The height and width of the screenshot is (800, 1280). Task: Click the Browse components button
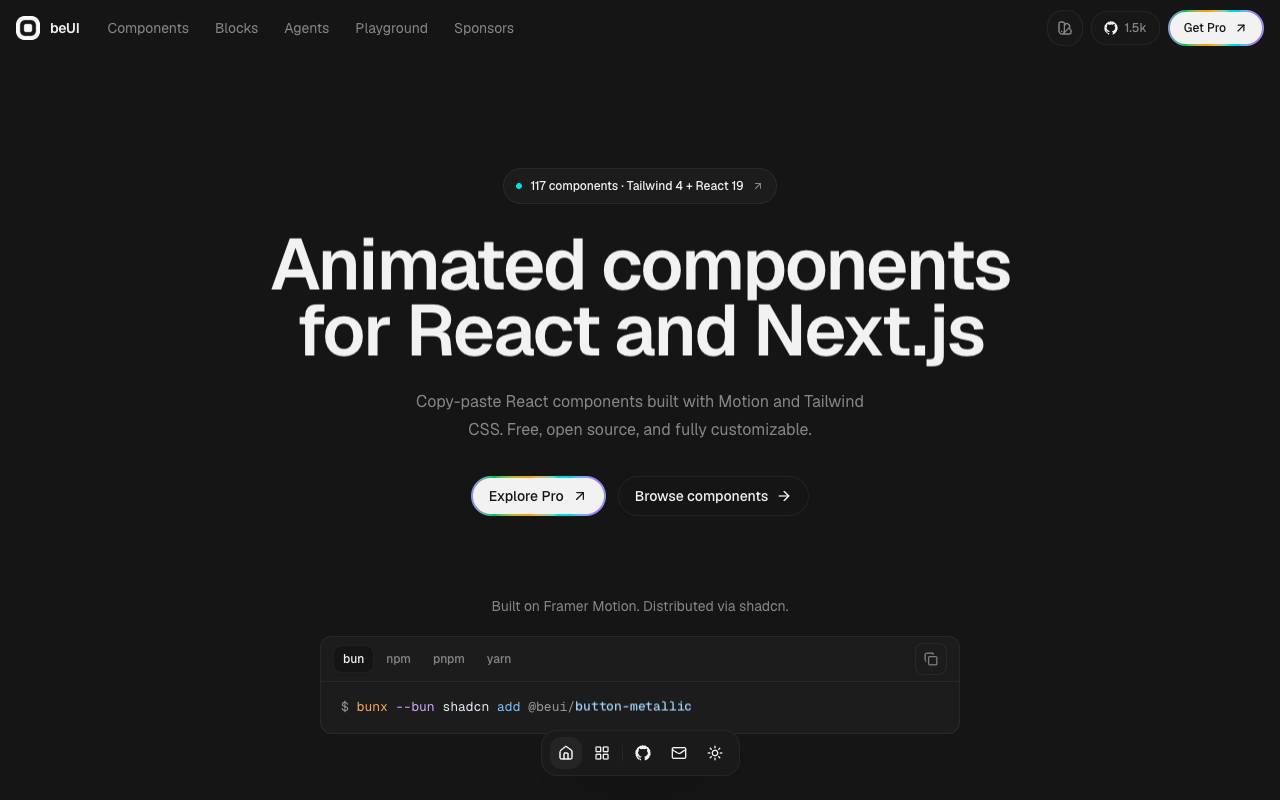click(x=713, y=496)
